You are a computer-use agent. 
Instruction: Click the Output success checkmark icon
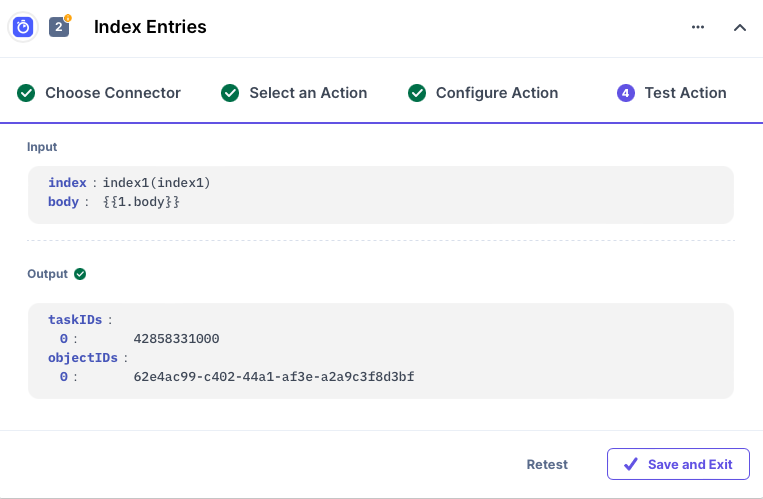click(x=80, y=274)
